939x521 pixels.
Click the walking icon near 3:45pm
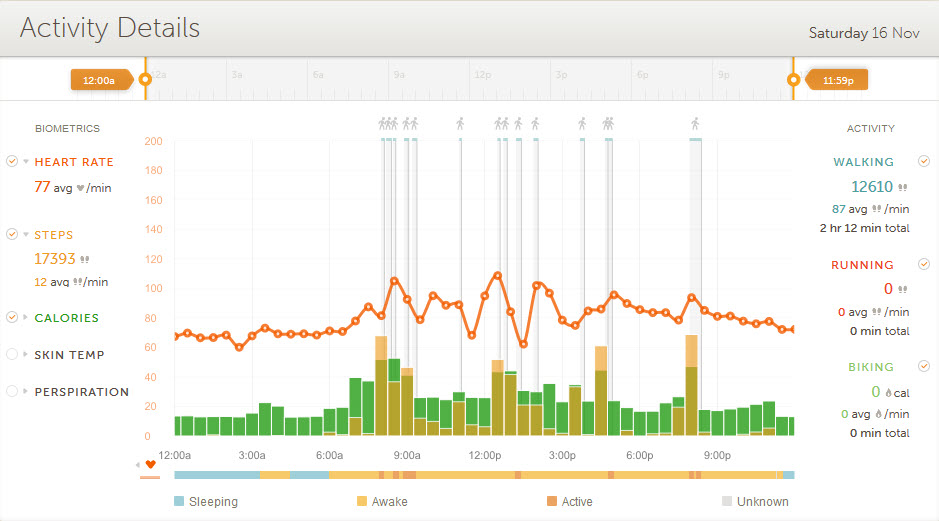point(582,124)
